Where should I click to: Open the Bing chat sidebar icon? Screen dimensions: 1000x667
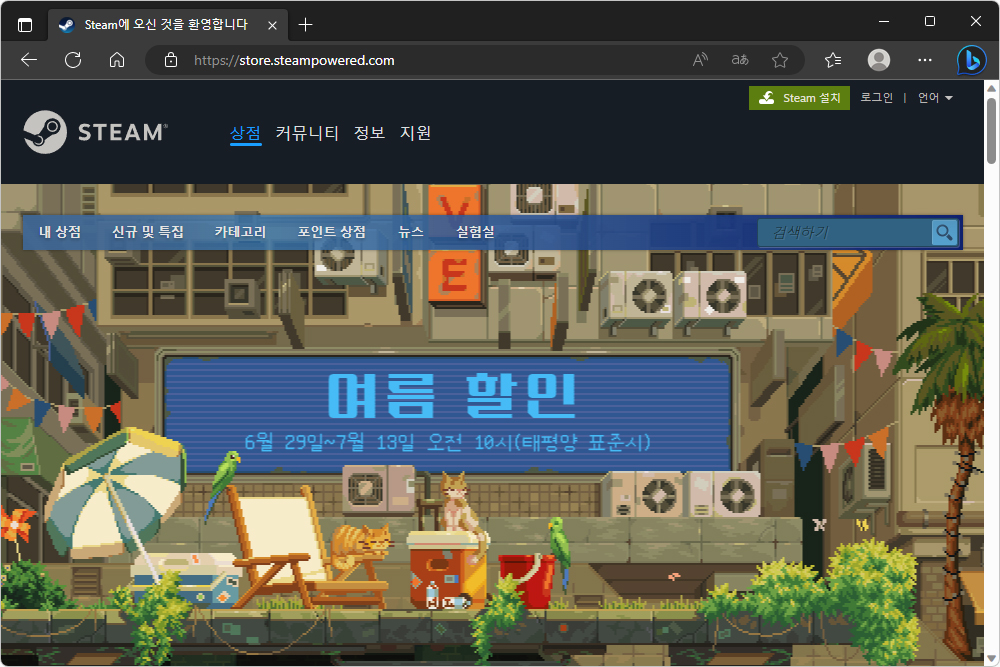click(971, 60)
